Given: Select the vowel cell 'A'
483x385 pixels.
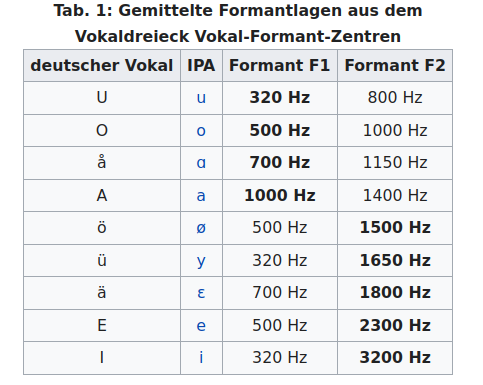Looking at the screenshot, I should pos(102,195).
